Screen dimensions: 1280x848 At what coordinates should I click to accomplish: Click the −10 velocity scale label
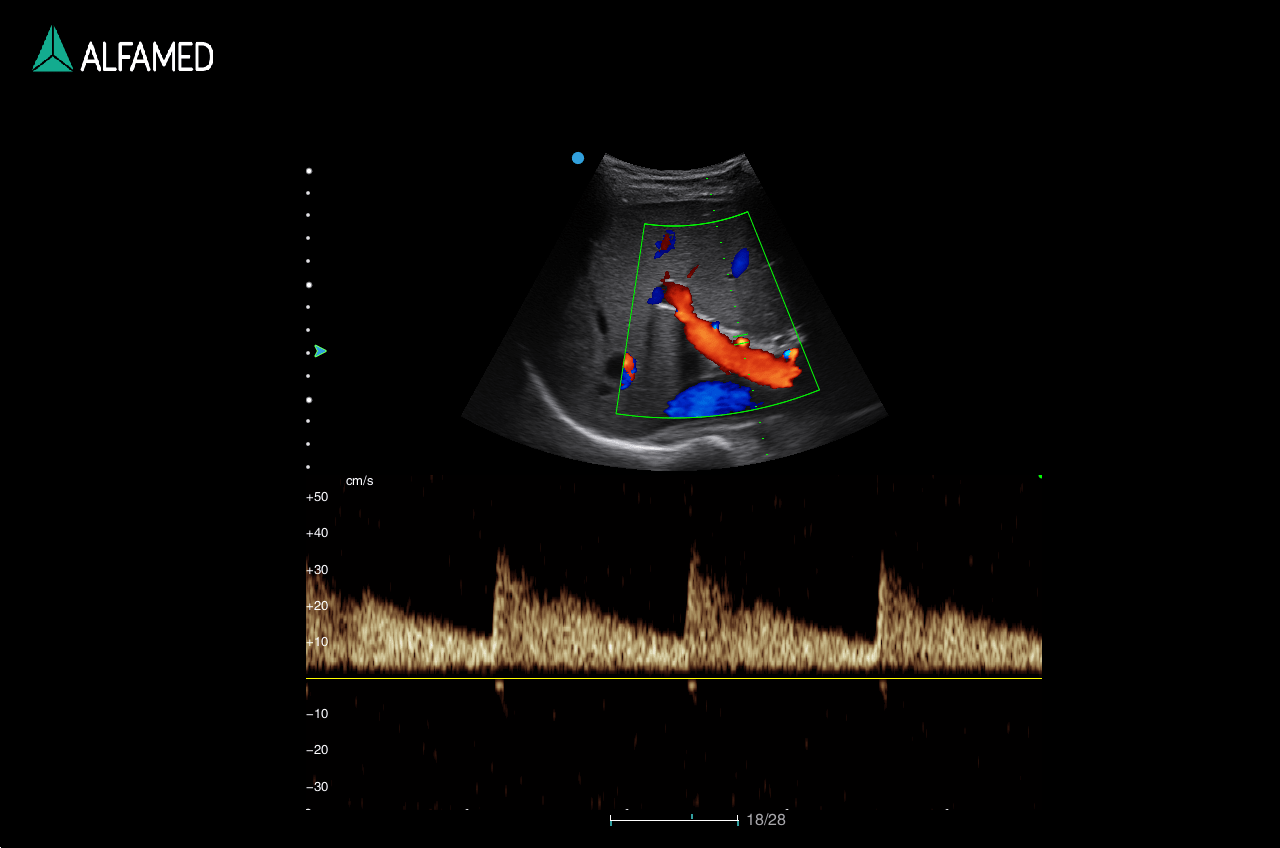(317, 714)
